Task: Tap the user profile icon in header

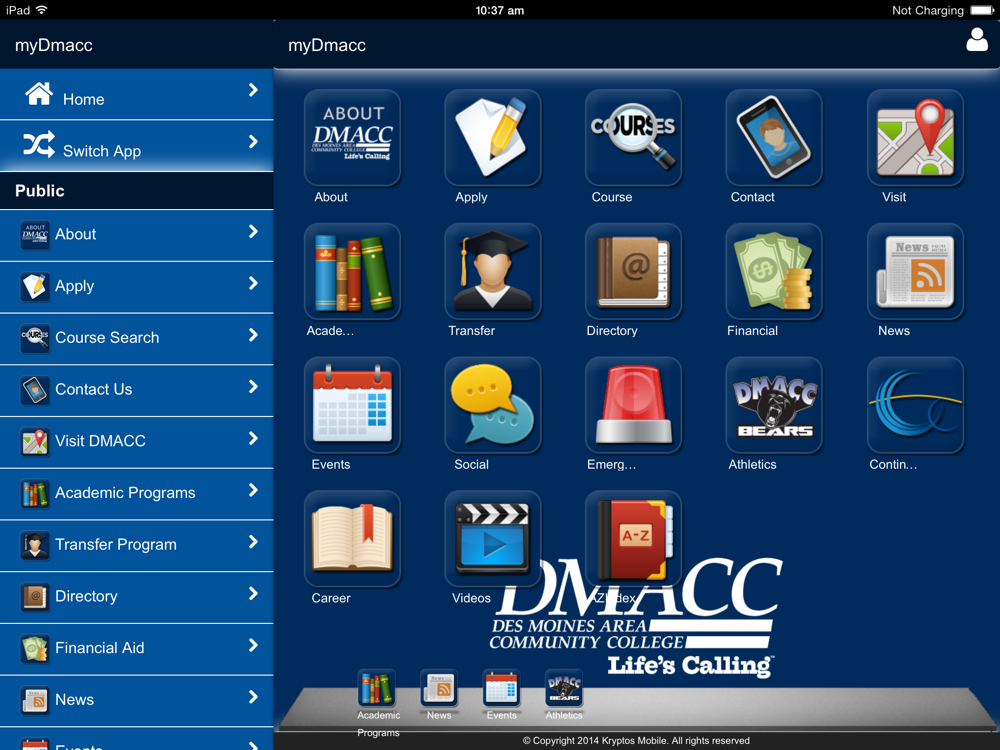Action: point(976,40)
